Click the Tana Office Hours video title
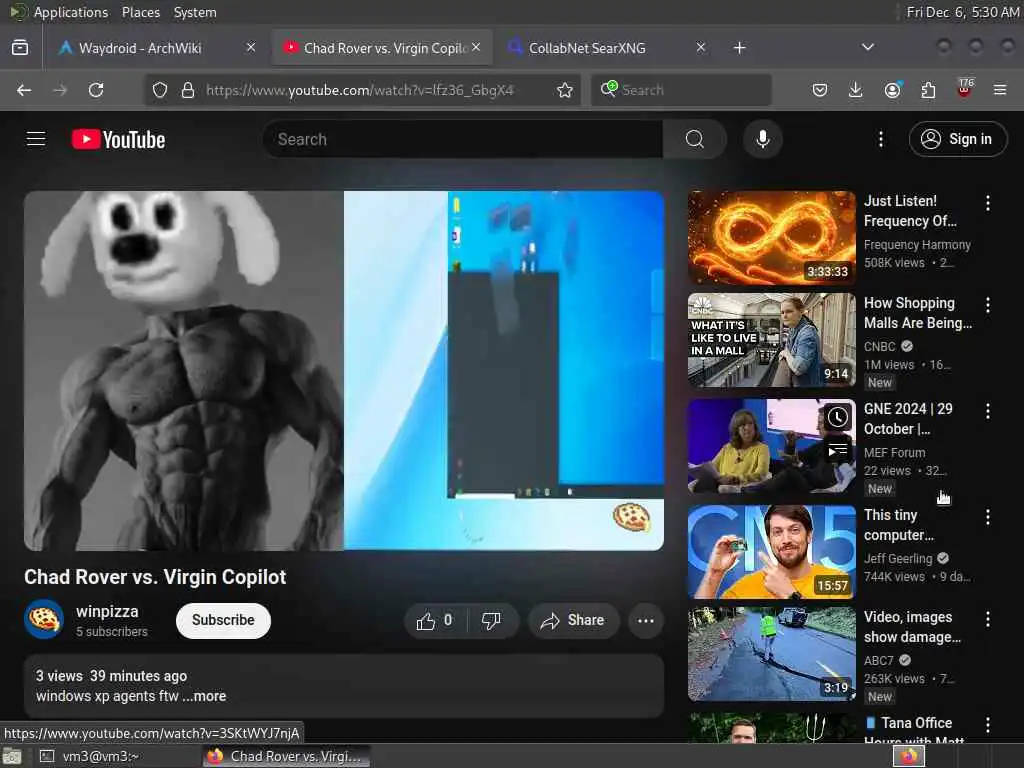 click(x=914, y=731)
